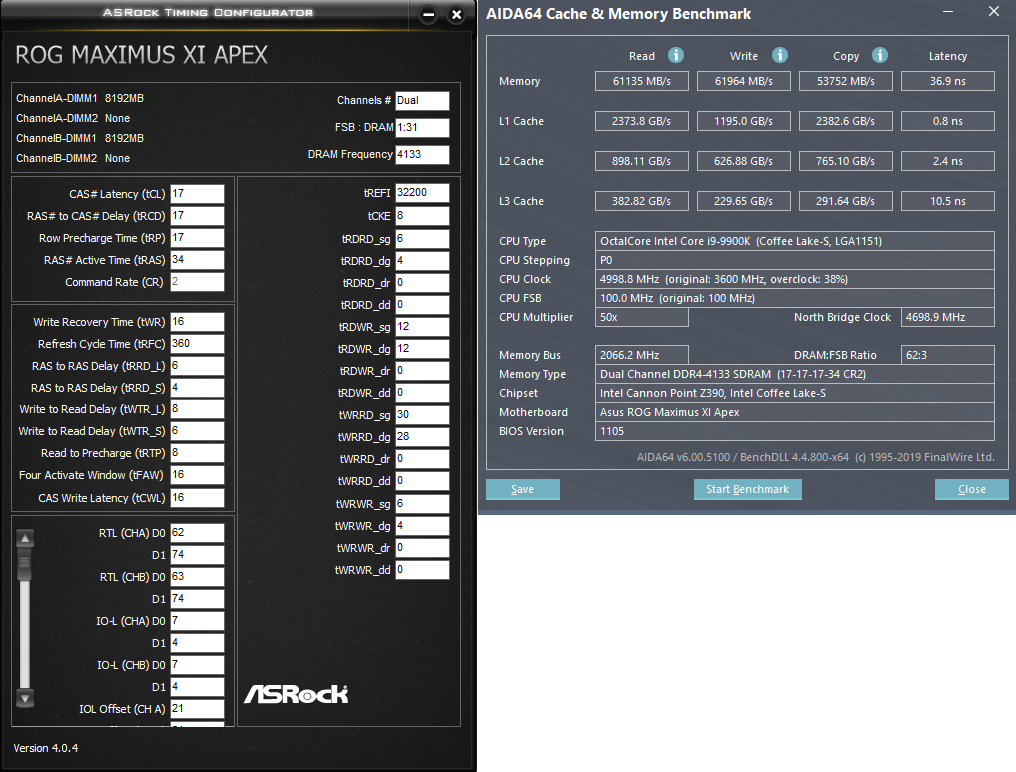
Task: Save the benchmark results
Action: tap(522, 489)
